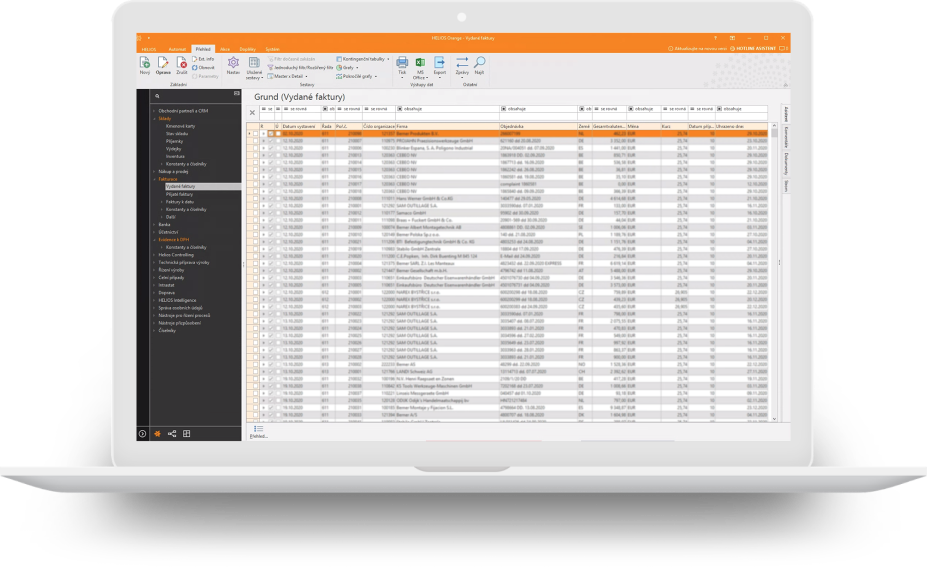Image resolution: width=927 pixels, height=567 pixels.
Task: Switch to the Automat ribbon tab
Action: [177, 49]
